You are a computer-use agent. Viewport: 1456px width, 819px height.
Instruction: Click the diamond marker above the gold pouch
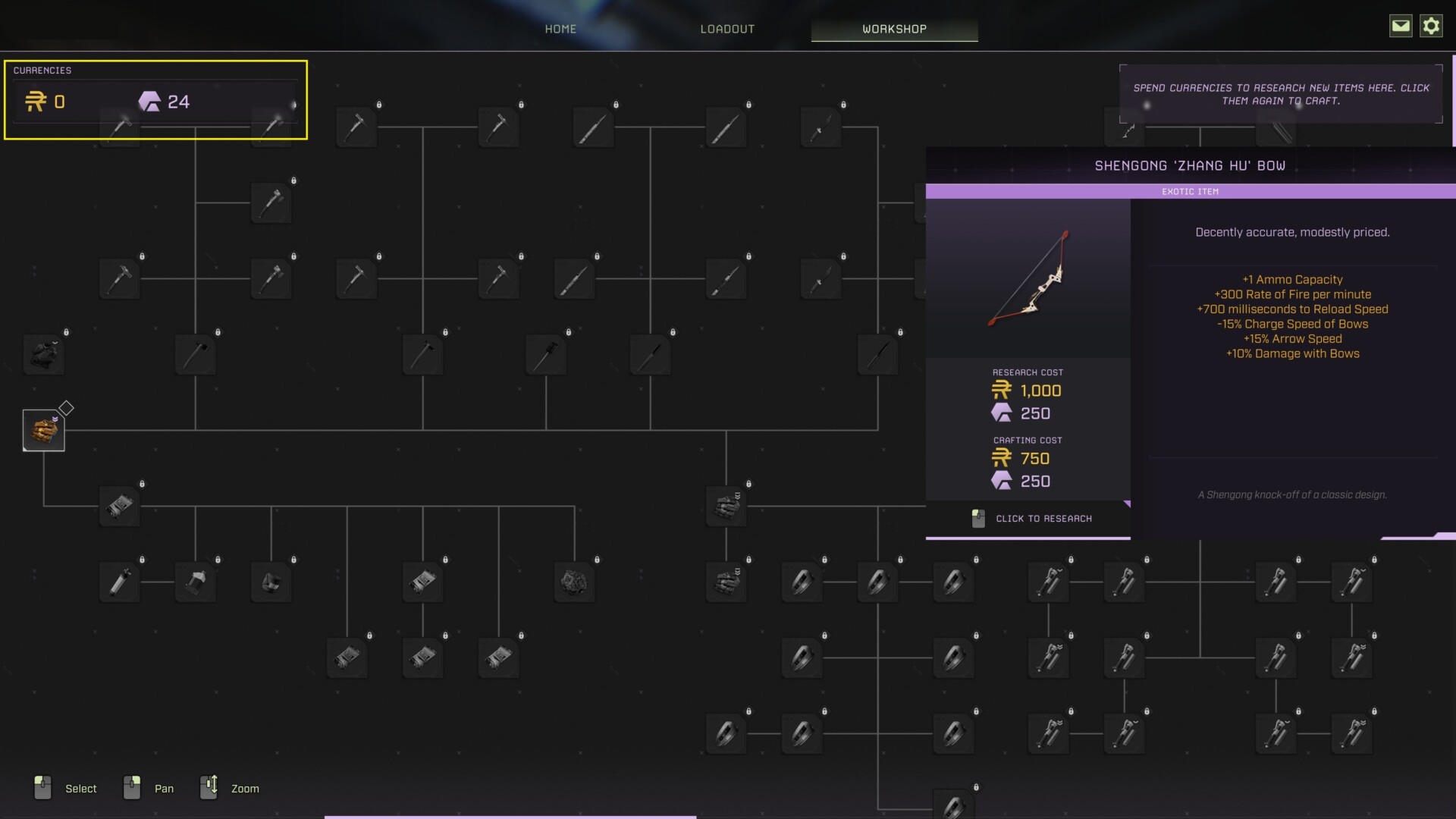coord(67,408)
